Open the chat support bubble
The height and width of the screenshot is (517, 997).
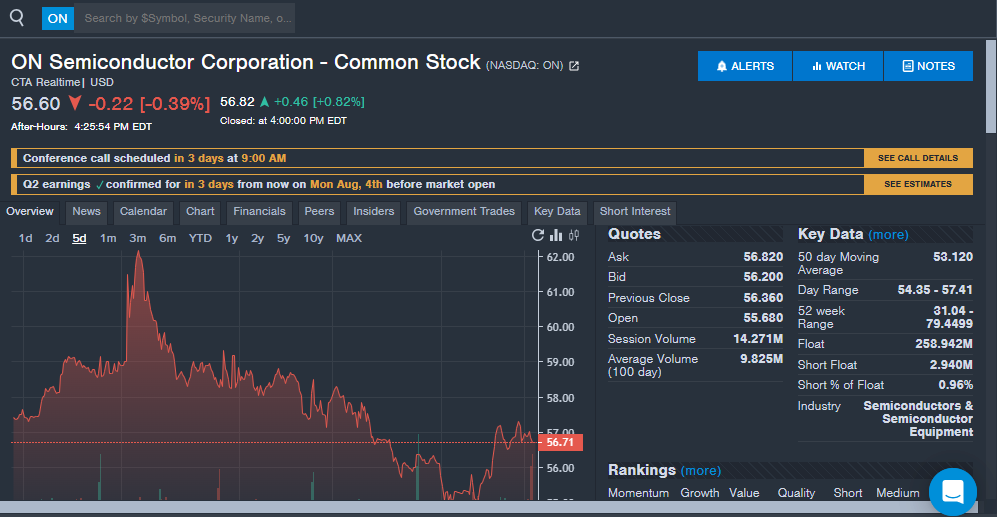coord(952,492)
